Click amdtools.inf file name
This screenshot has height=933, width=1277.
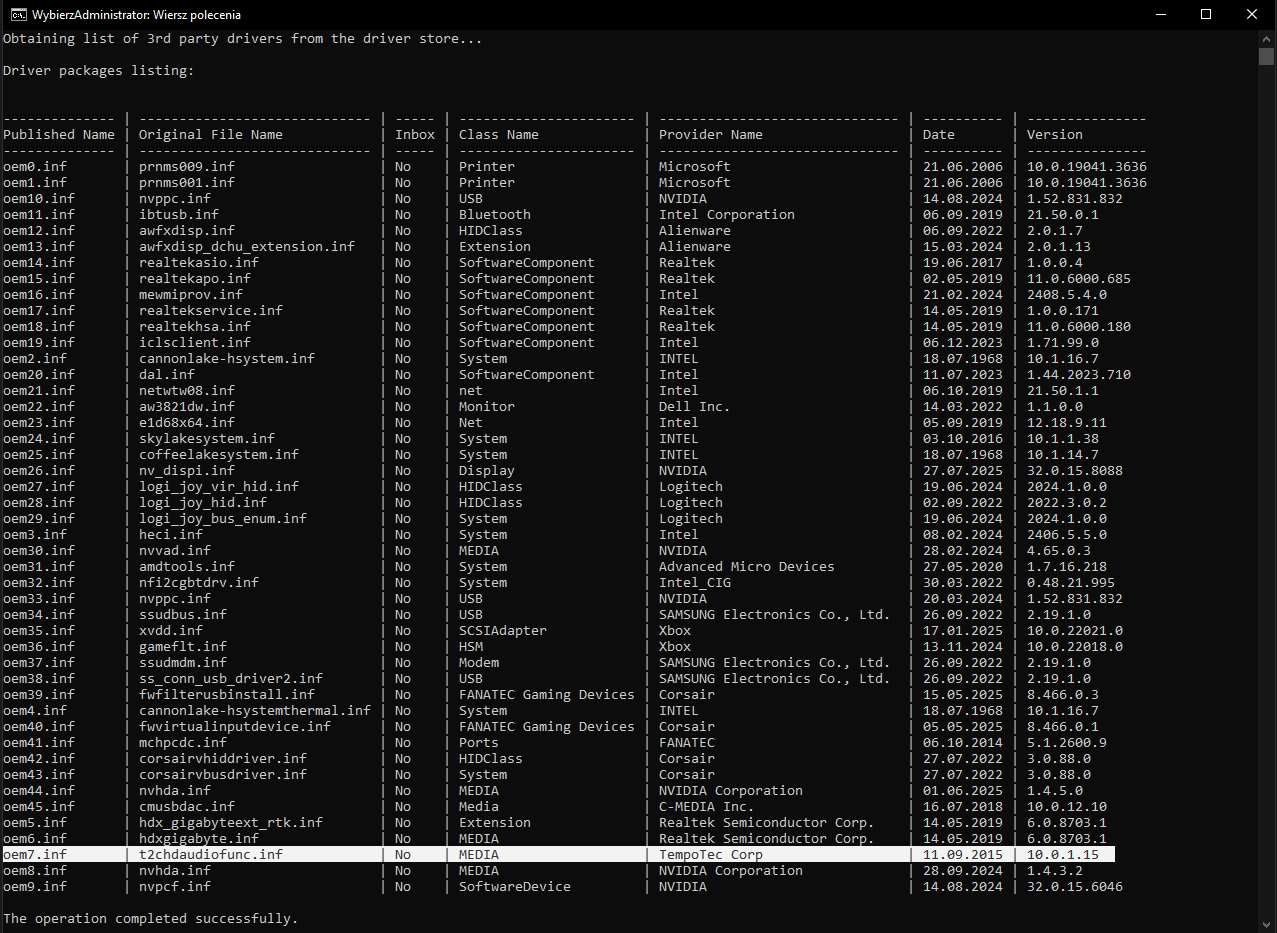coord(187,567)
